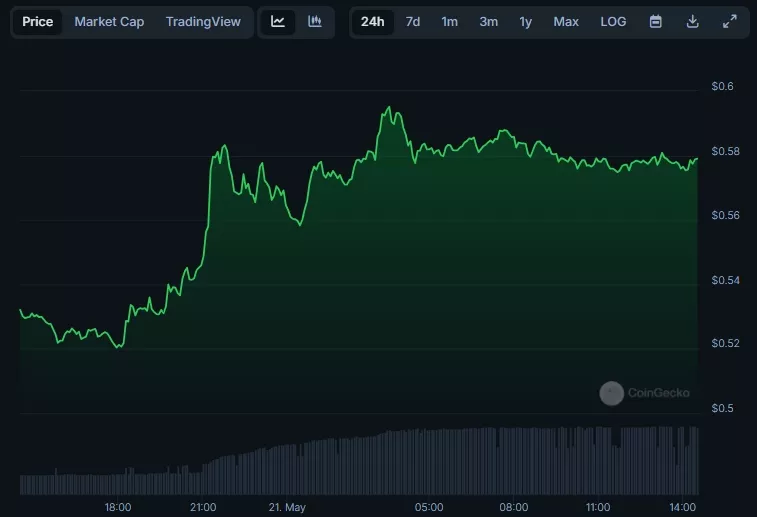Download chart data icon
The height and width of the screenshot is (517, 757).
point(692,22)
